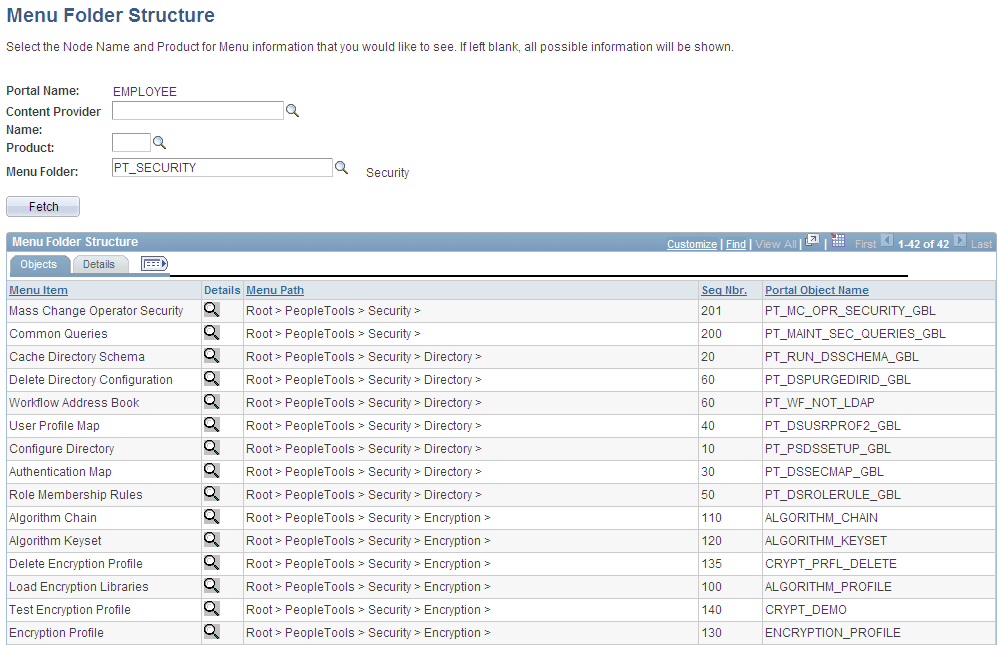Switch to the Objects tab
Screen dimensions: 1003x645
(39, 264)
